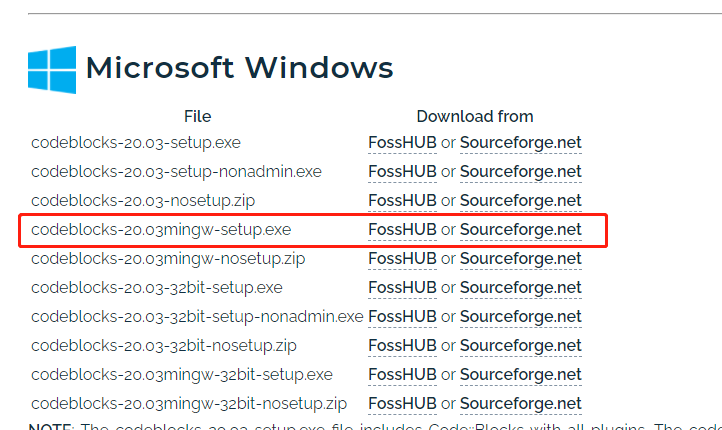Viewport: 722px width, 430px height.
Task: Open Sourceforge.net link for codeblocks-20.03-setup.exe
Action: click(x=520, y=143)
